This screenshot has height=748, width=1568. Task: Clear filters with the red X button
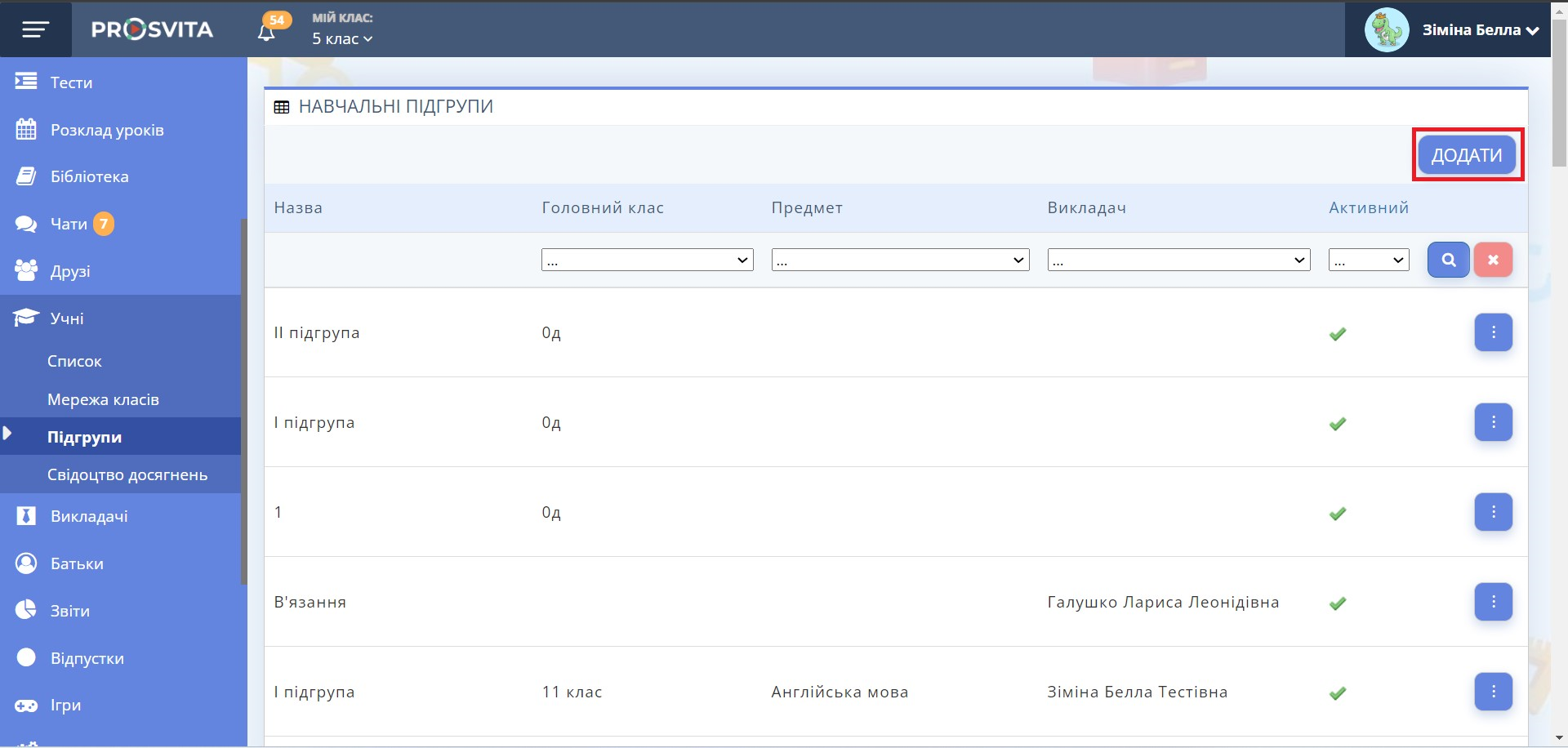pyautogui.click(x=1493, y=260)
